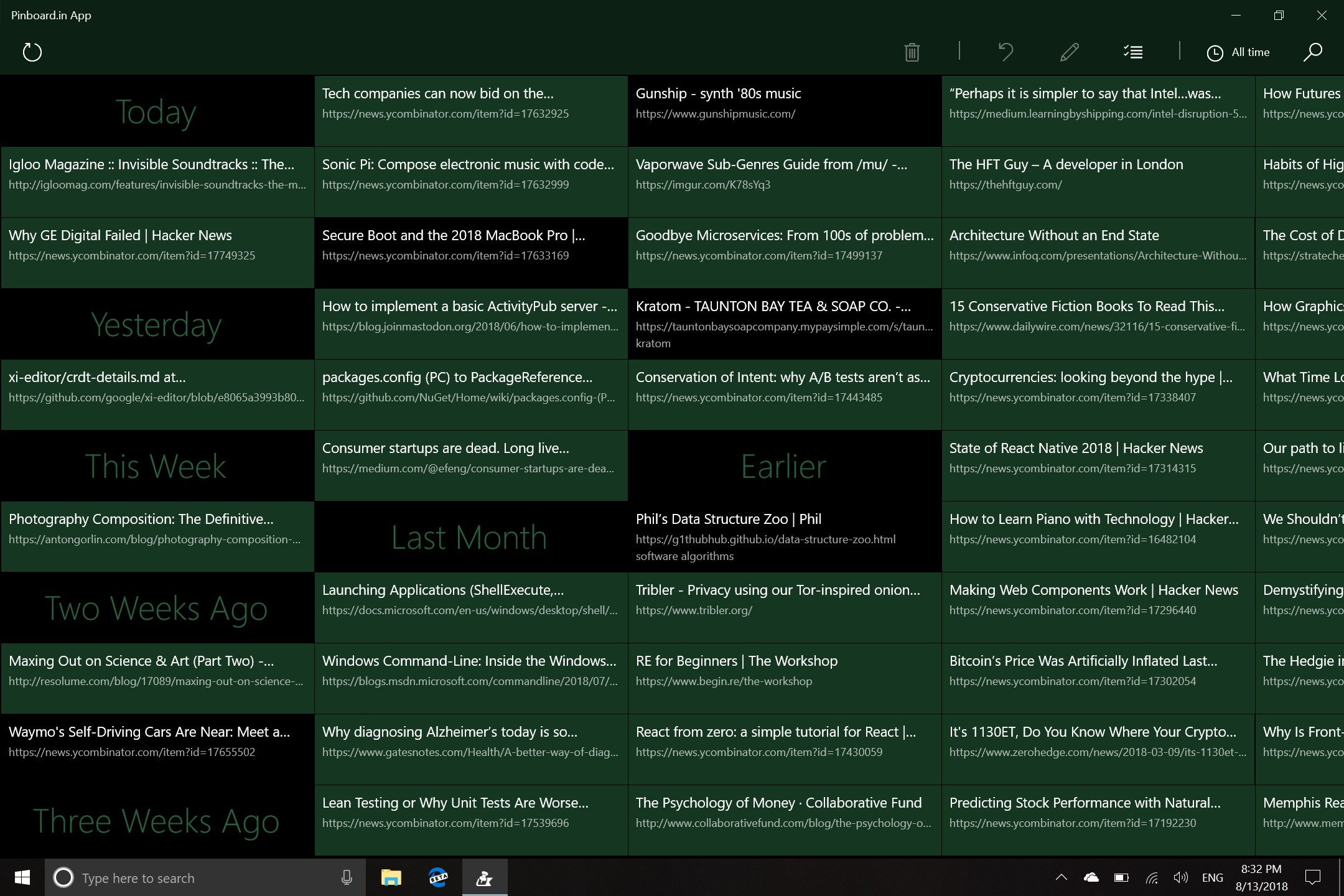Open Photography Composition The Definitive bookmark
This screenshot has width=1344, height=896.
point(157,537)
